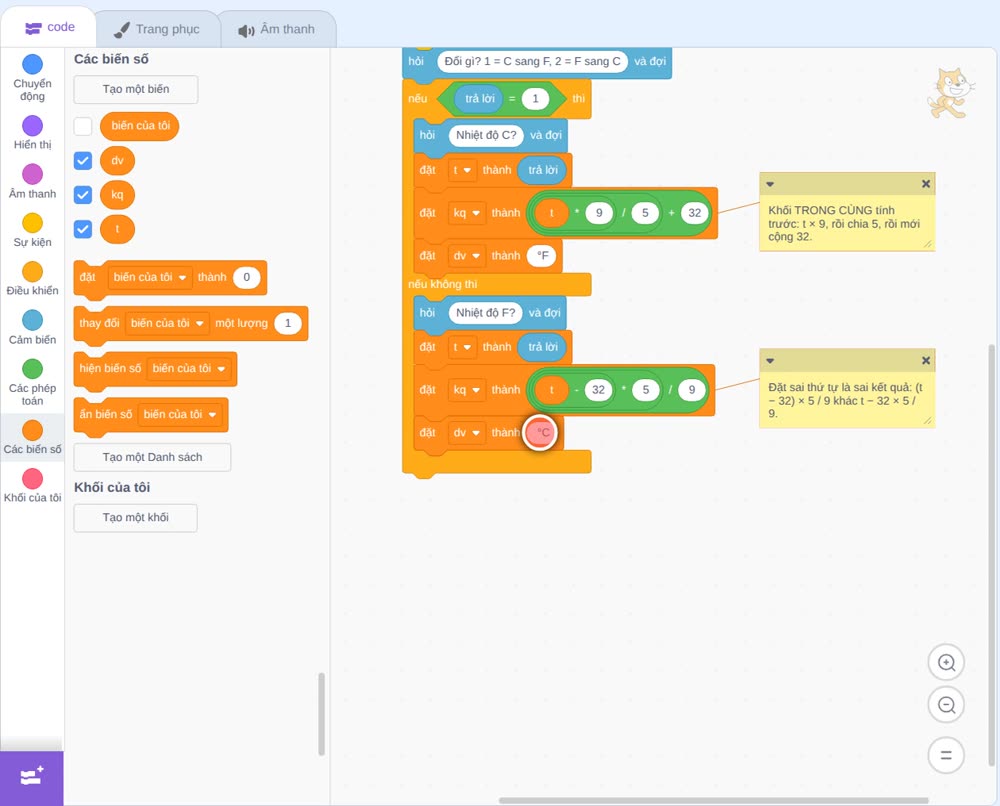This screenshot has height=806, width=1000.
Task: Select the Hiển thị category circle
Action: [33, 126]
